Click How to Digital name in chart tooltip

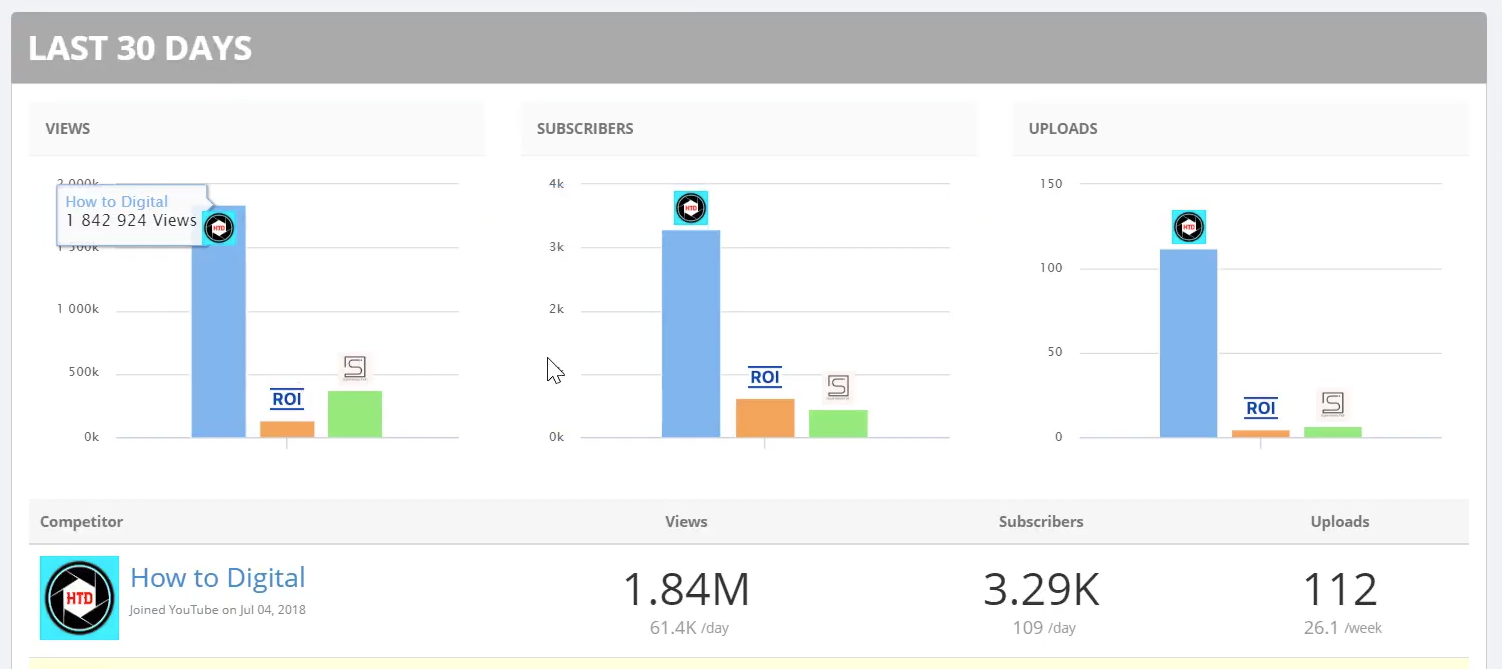pos(117,201)
